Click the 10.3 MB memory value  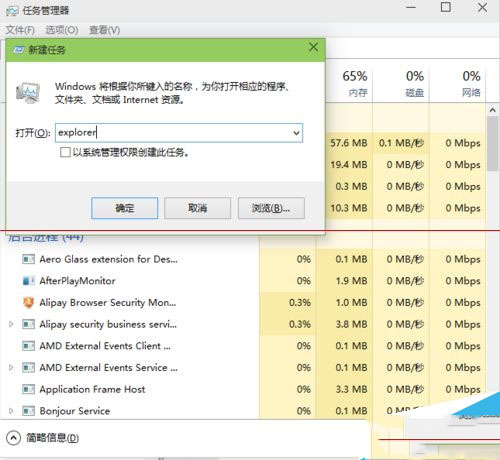(x=349, y=208)
